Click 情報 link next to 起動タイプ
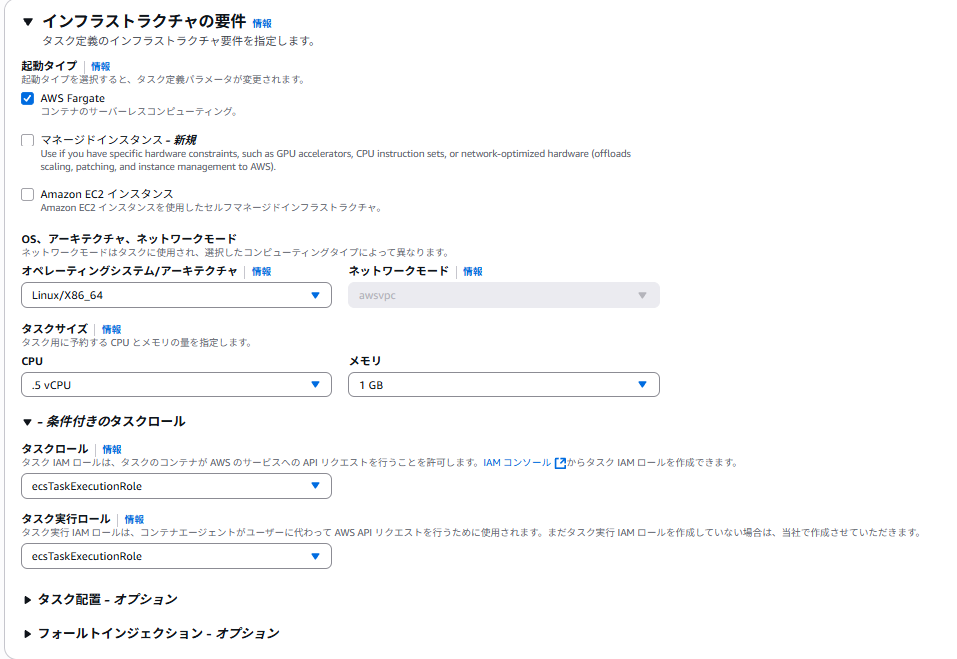The width and height of the screenshot is (957, 659). [x=100, y=66]
